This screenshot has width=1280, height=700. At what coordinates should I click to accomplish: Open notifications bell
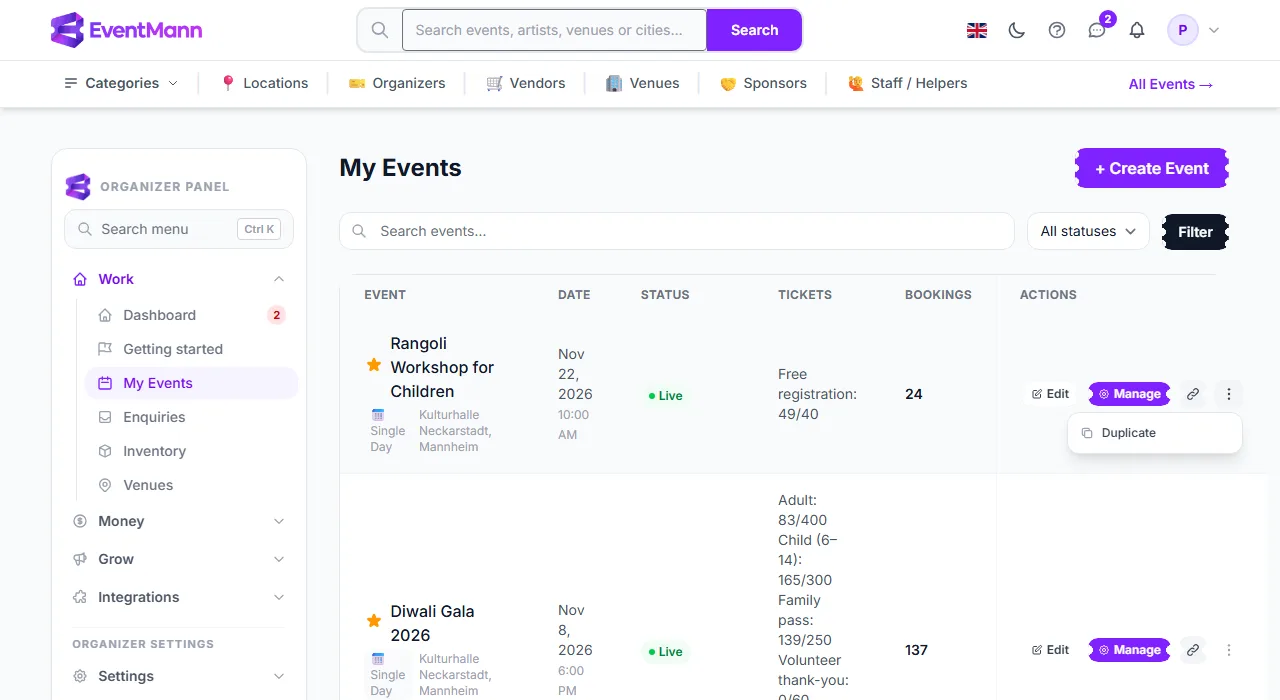pos(1137,30)
